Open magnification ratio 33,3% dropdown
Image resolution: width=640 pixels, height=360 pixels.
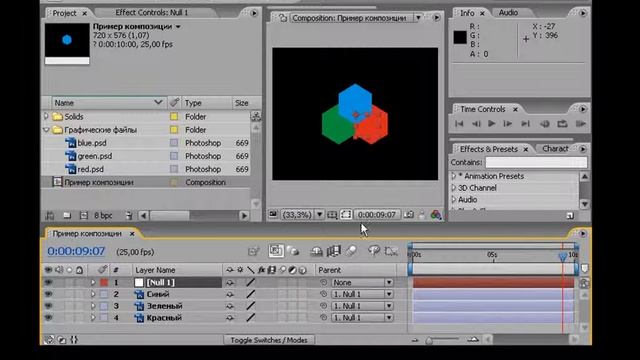302,215
